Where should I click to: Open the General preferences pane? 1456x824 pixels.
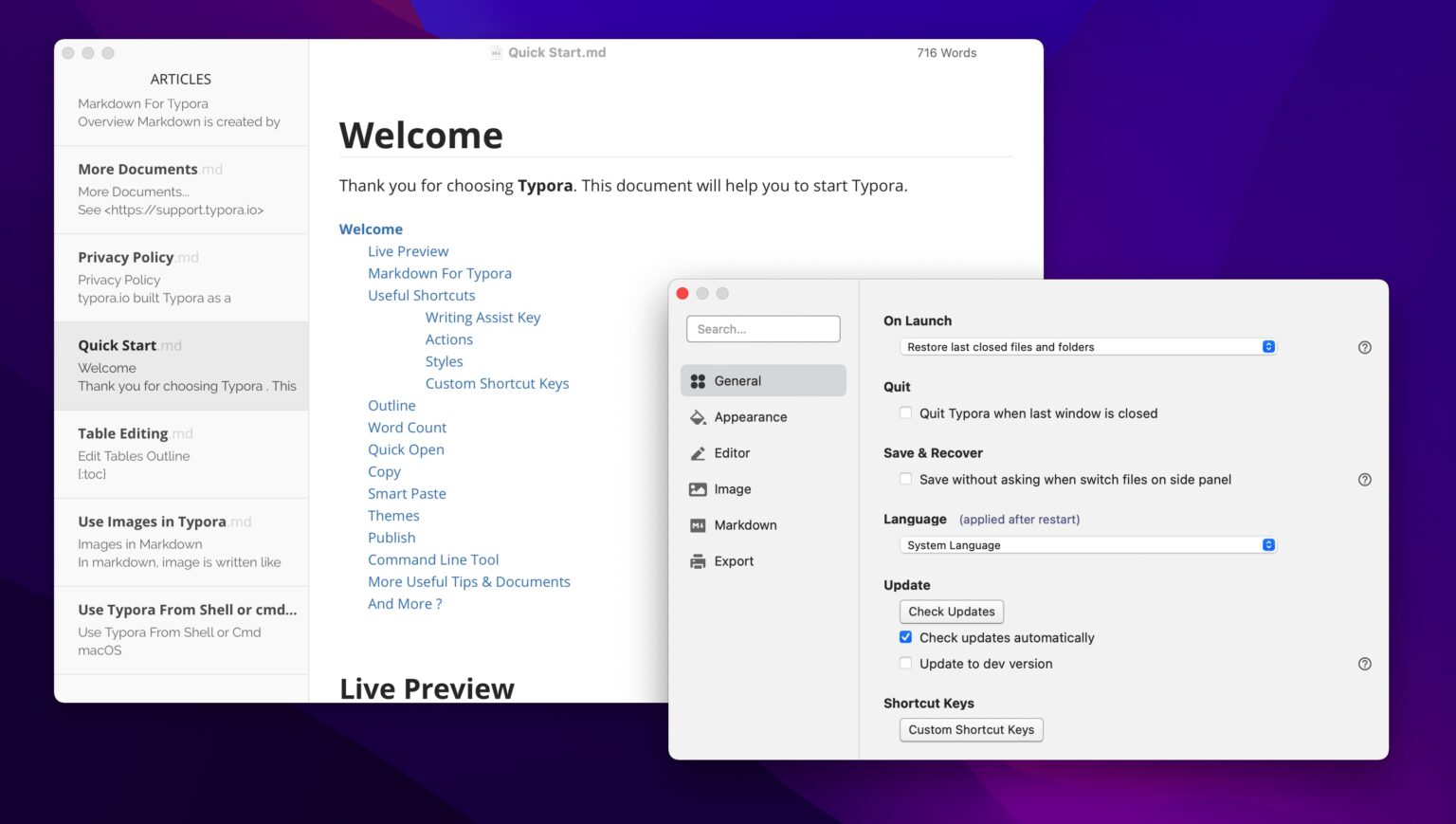737,380
